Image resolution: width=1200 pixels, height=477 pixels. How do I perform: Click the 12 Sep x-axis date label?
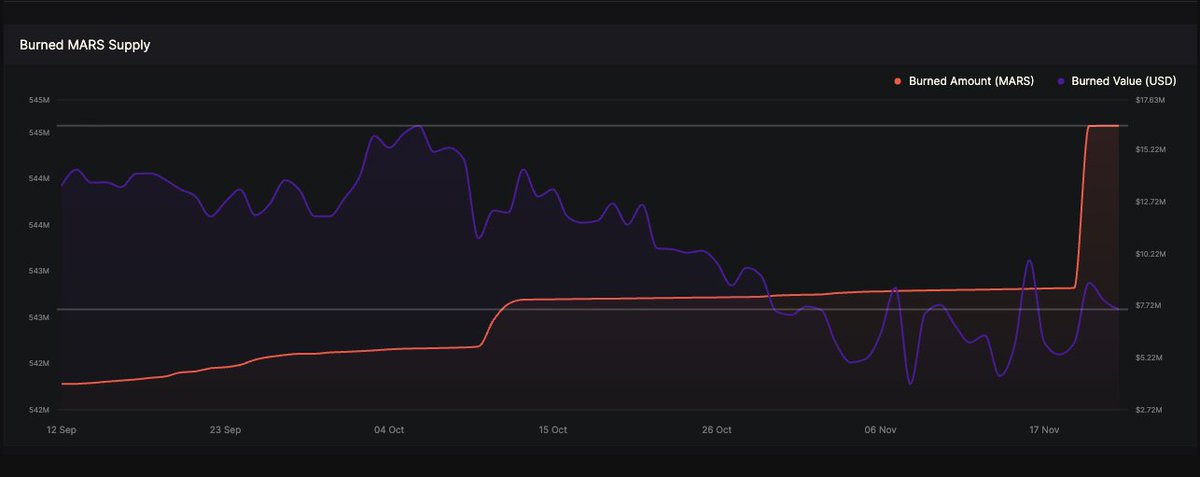point(62,430)
